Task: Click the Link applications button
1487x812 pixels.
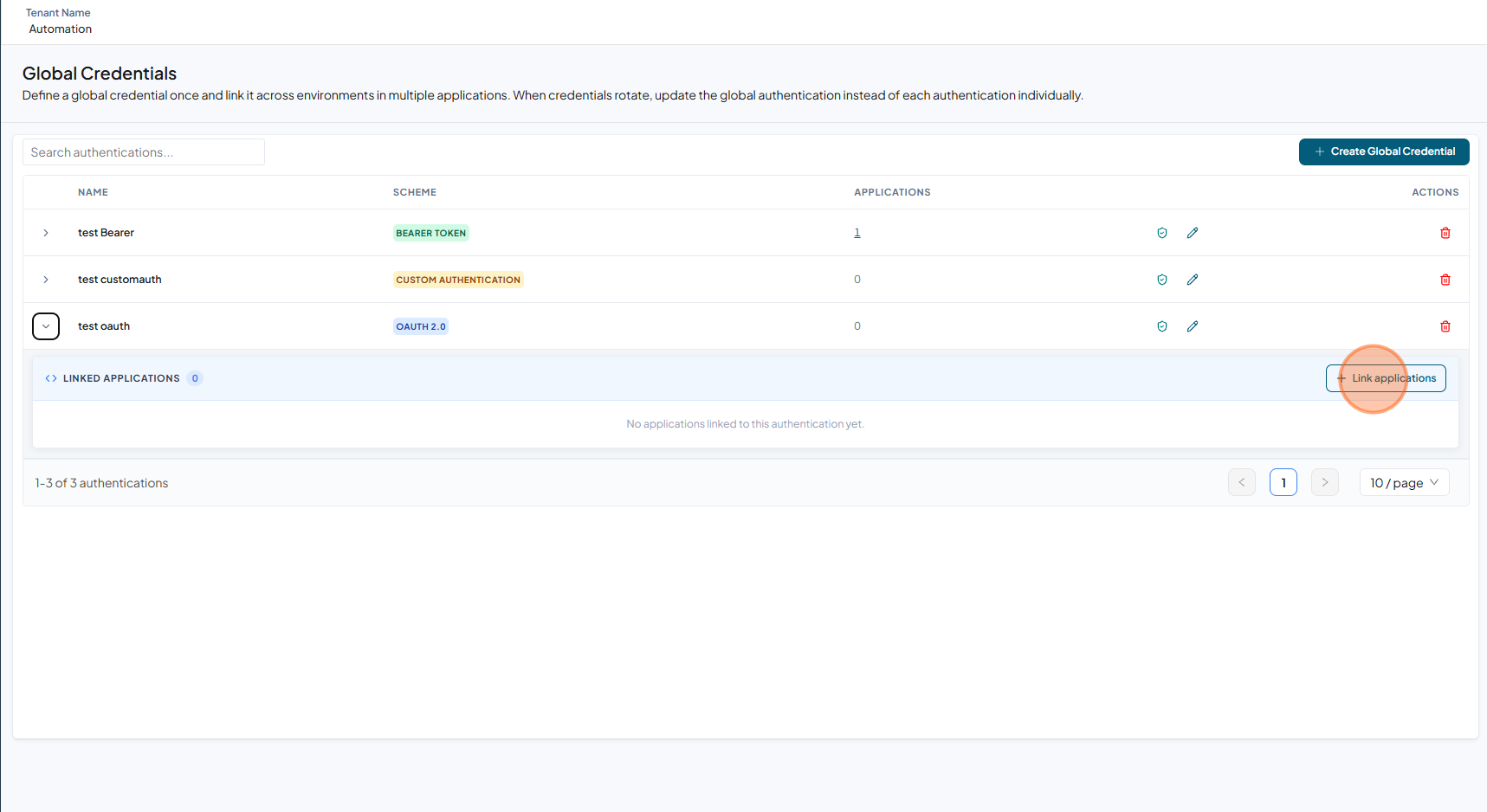Action: point(1386,378)
